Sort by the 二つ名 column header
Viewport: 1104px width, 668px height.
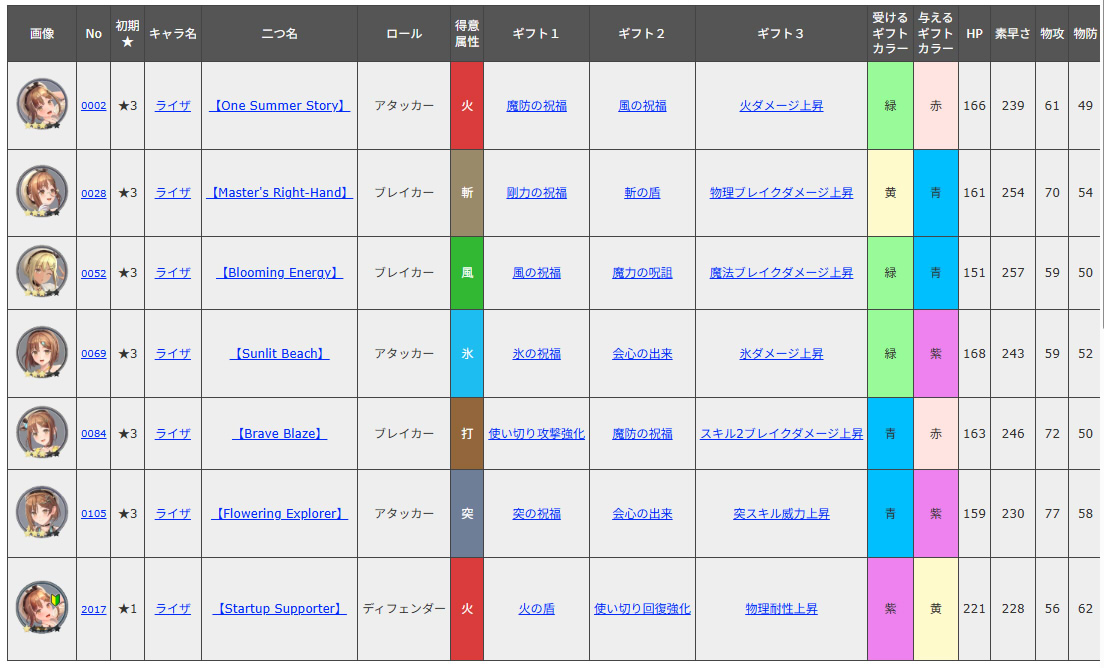click(280, 33)
